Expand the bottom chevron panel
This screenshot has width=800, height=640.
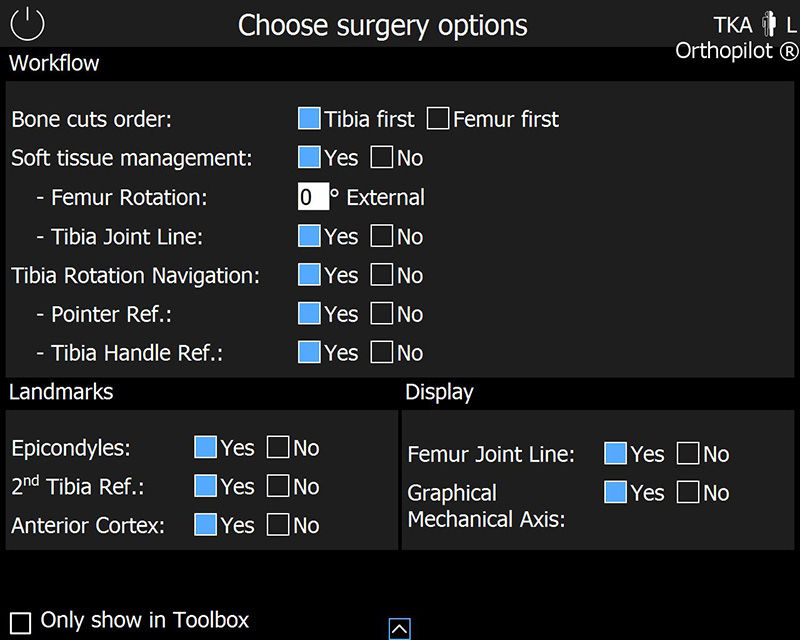[400, 627]
